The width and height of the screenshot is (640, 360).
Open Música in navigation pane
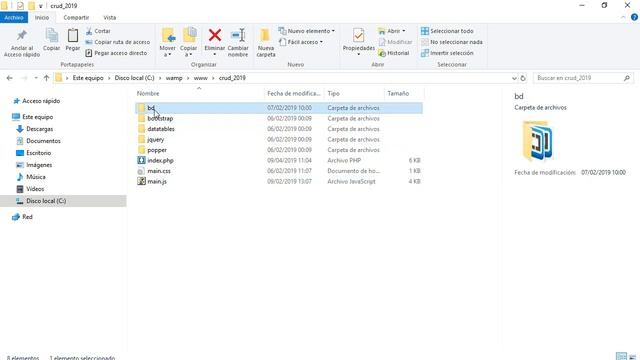click(x=31, y=177)
